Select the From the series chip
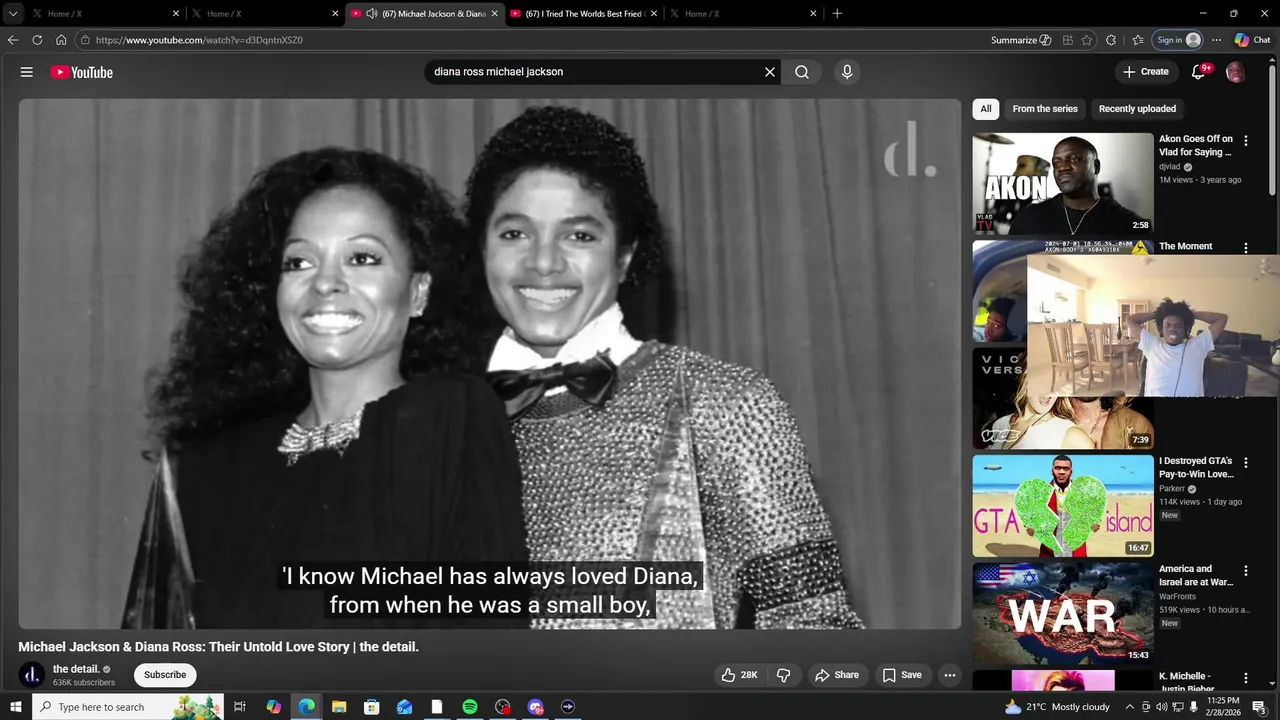The image size is (1280, 720). pos(1045,109)
